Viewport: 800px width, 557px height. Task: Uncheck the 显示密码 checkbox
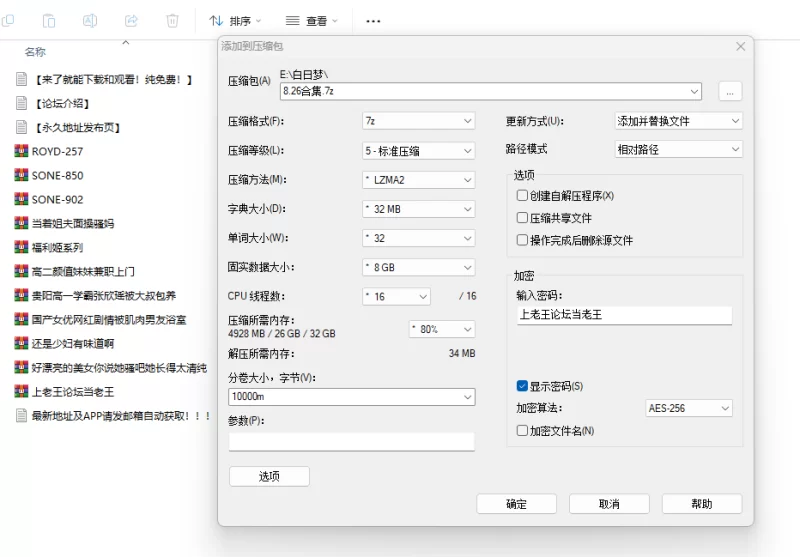tap(522, 386)
